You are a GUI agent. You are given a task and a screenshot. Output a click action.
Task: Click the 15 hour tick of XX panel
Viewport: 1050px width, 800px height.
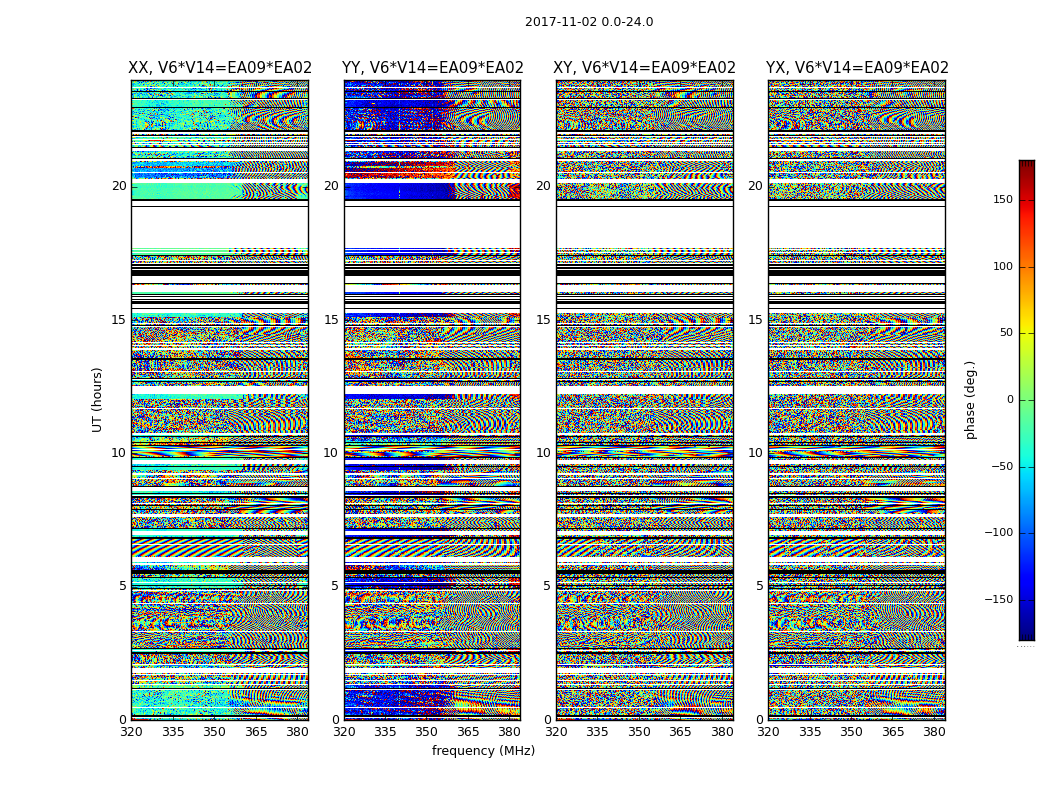tap(119, 320)
